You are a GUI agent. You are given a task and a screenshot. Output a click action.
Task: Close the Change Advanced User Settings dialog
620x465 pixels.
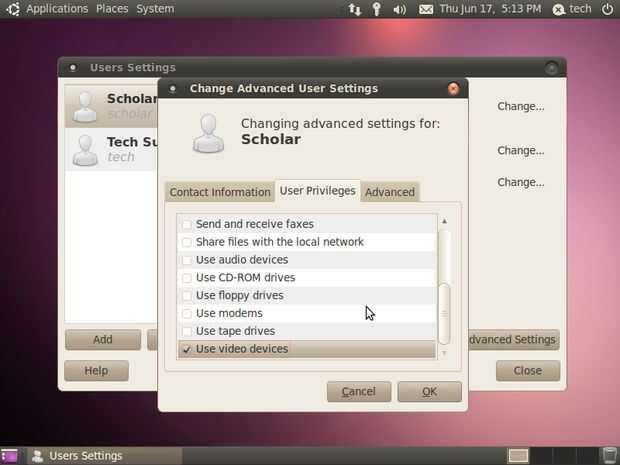point(453,89)
